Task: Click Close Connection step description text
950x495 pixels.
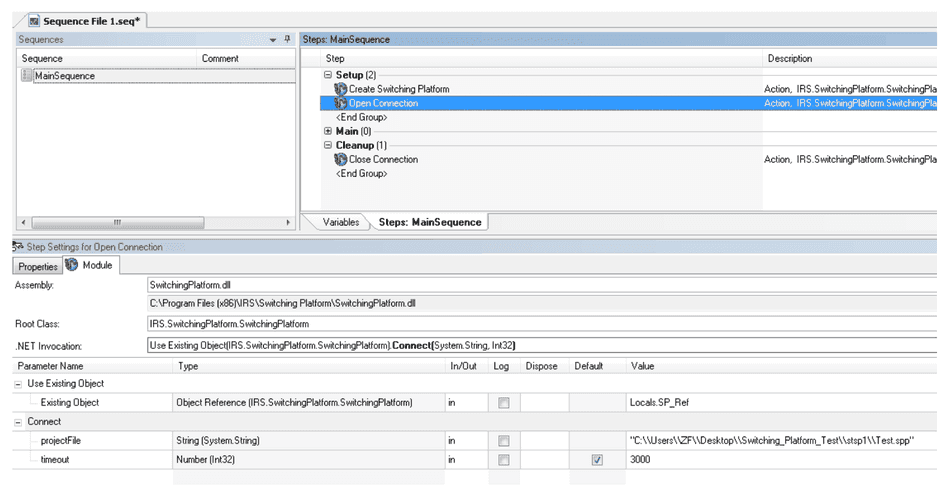Action: 850,159
